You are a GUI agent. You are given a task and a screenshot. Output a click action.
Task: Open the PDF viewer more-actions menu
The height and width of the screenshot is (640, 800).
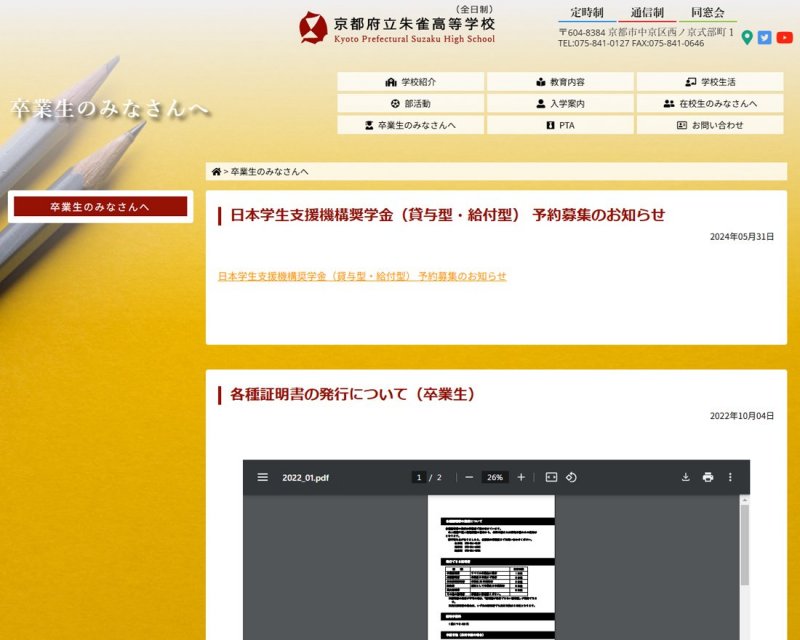tap(730, 477)
